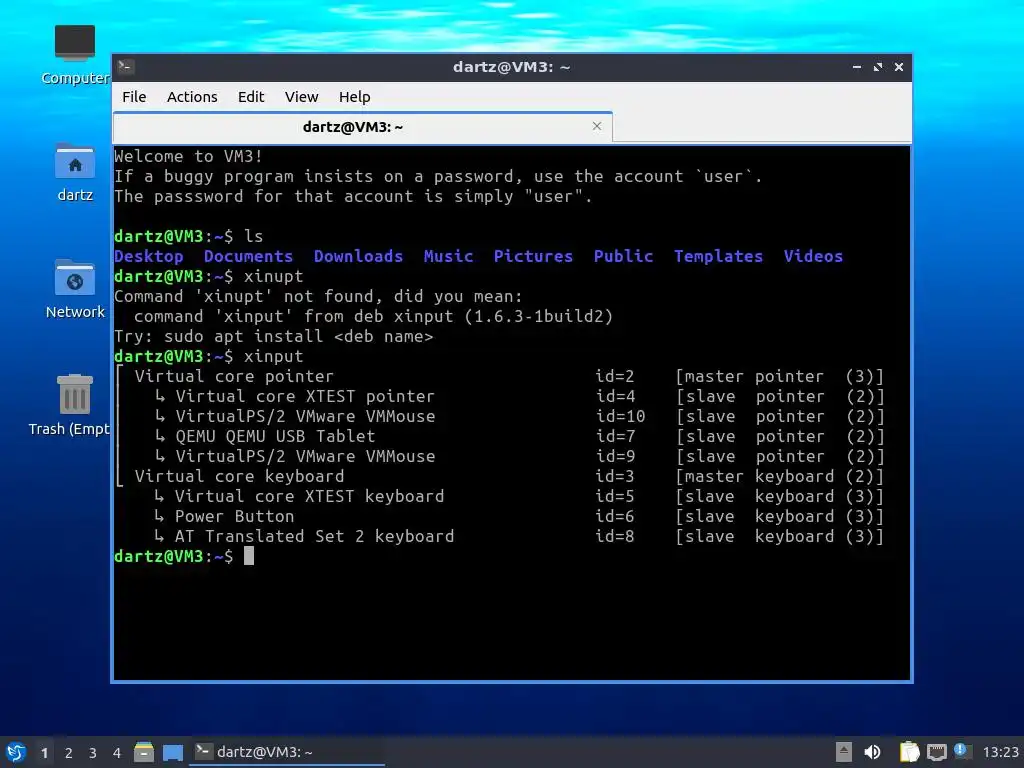Viewport: 1024px width, 768px height.
Task: Open the volume control tray icon
Action: 872,752
